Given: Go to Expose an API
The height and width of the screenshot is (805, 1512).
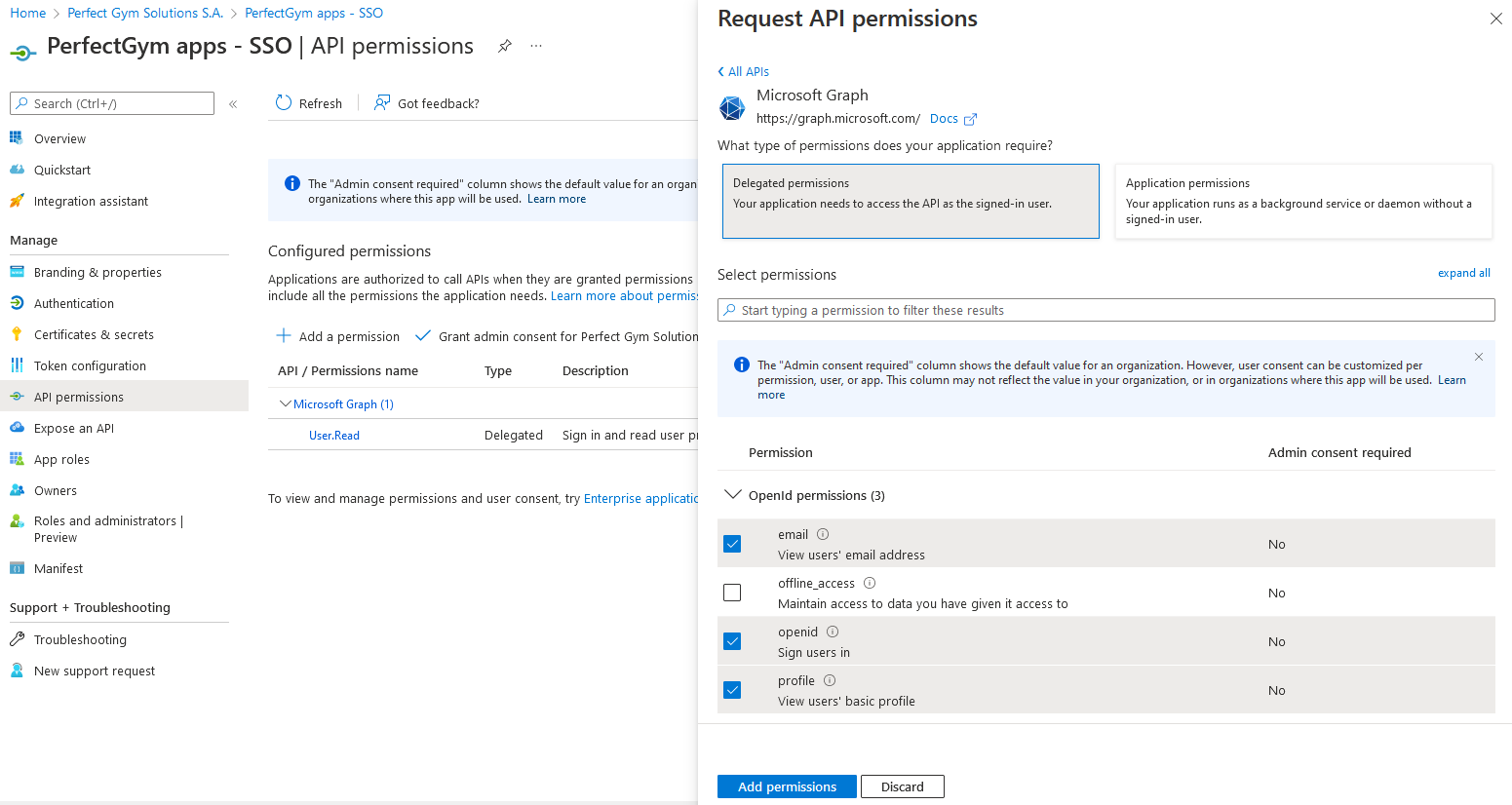Looking at the screenshot, I should pos(74,428).
